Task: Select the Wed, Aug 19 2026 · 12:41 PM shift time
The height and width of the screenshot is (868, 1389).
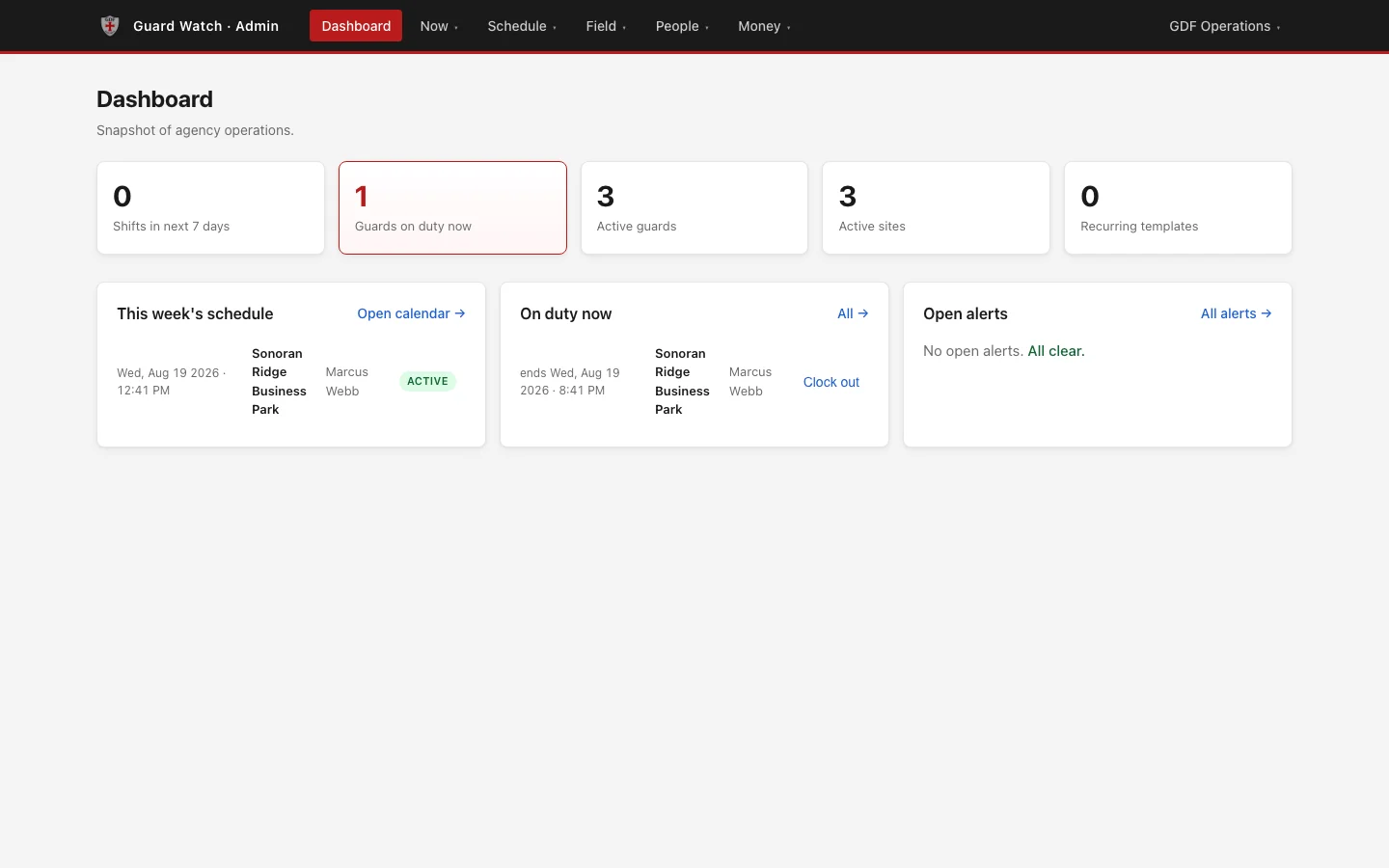Action: coord(172,382)
